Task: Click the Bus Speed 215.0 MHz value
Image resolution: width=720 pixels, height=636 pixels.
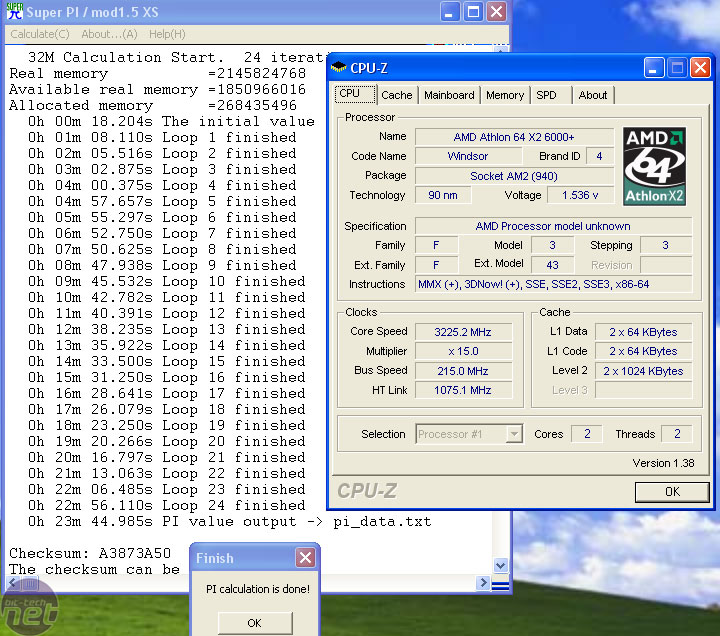Action: coord(463,371)
